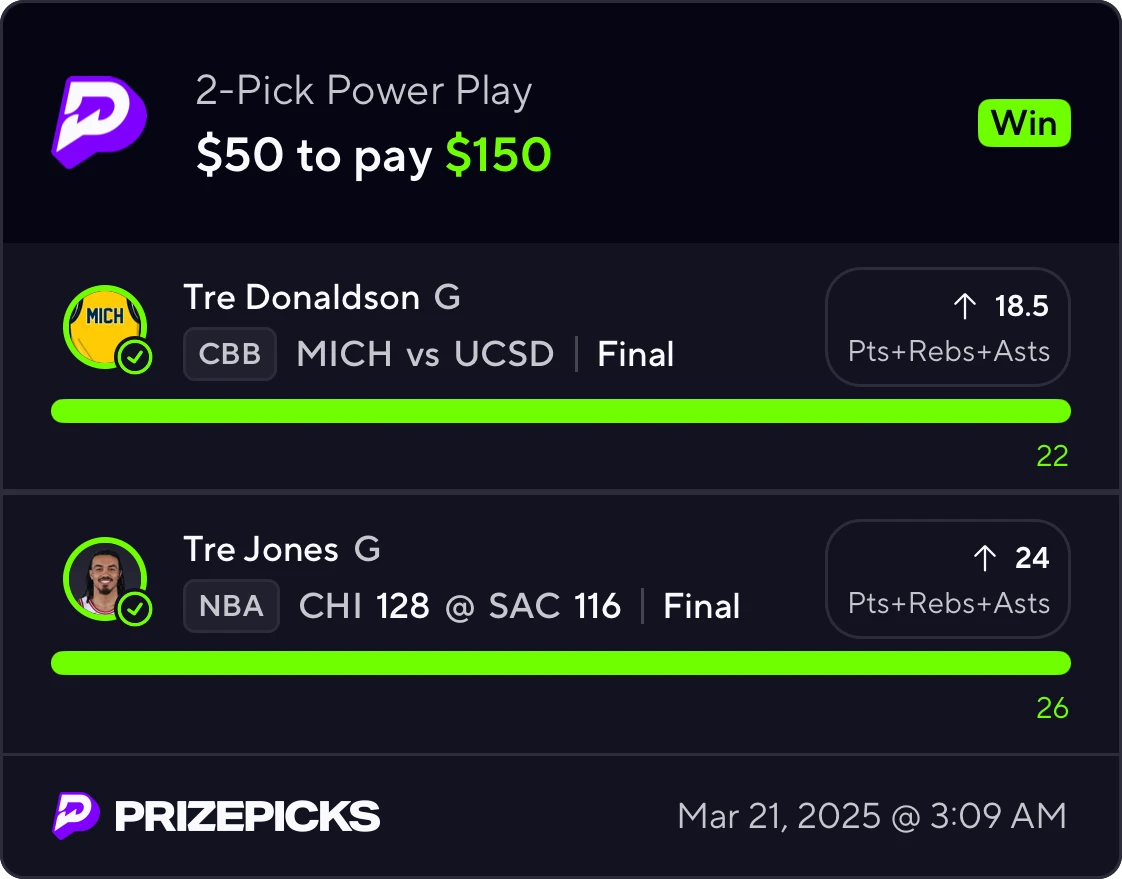Click the up arrow next to 24

(x=985, y=558)
